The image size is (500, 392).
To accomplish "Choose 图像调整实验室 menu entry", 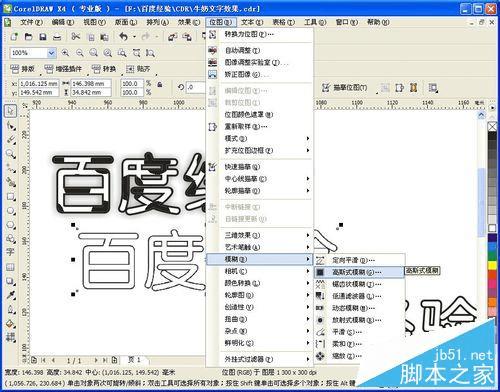I will click(260, 62).
